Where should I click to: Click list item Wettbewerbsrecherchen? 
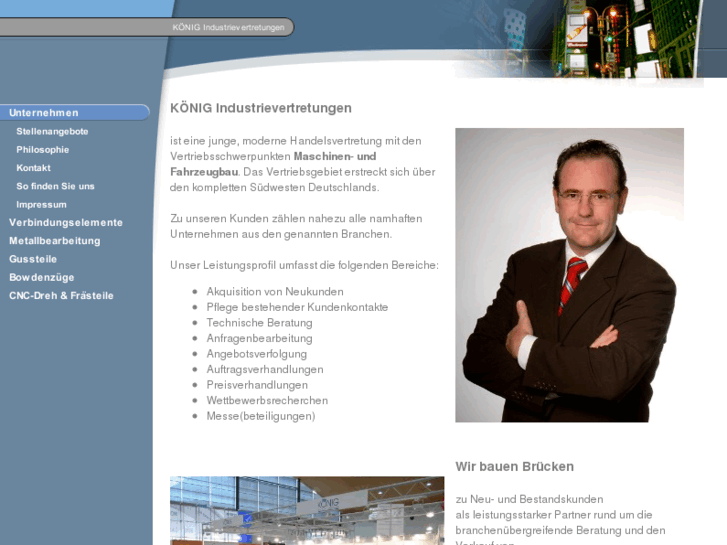tap(267, 400)
